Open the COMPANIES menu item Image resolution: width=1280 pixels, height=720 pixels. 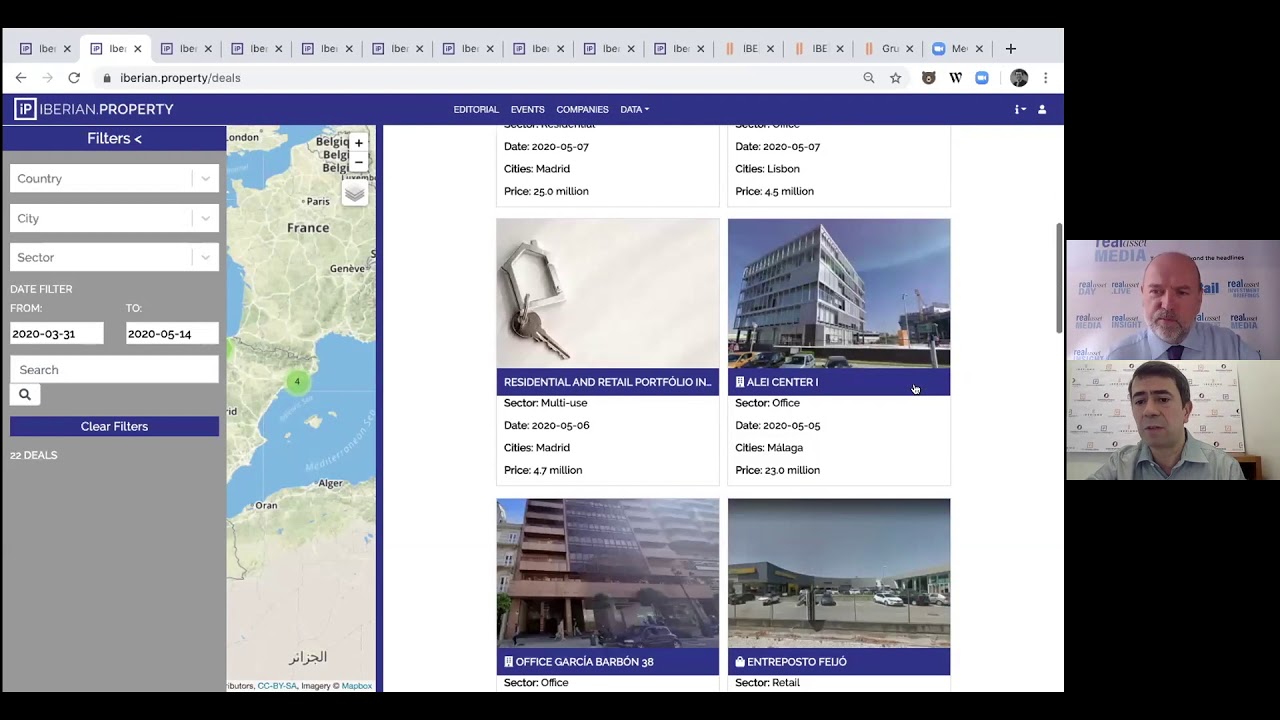[582, 109]
